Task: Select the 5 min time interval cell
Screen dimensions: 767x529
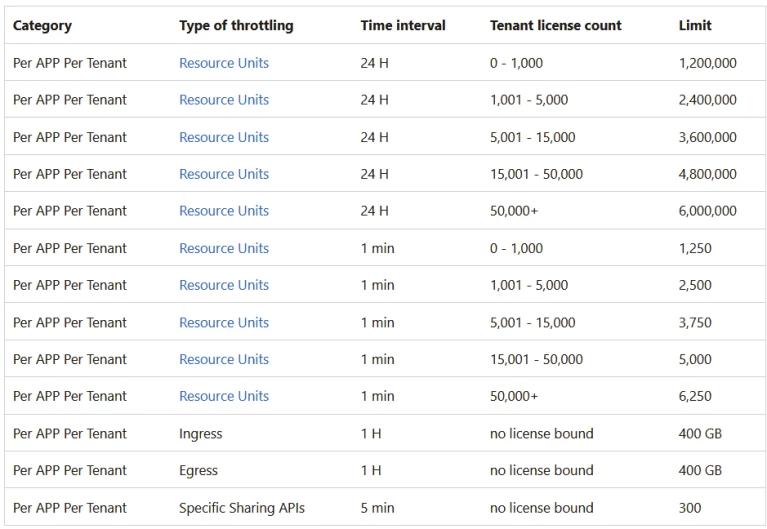Action: 377,508
